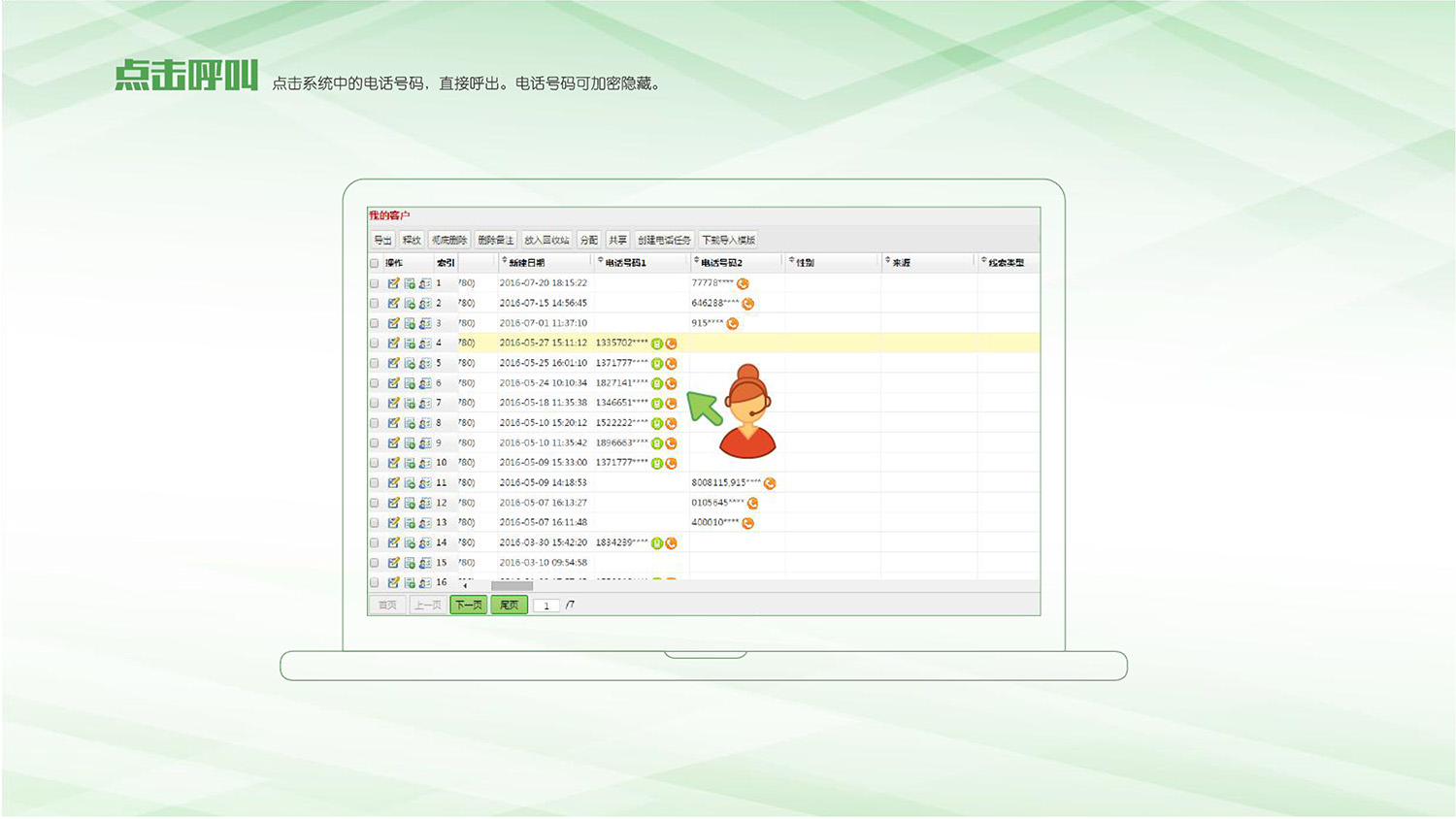1456x819 pixels.
Task: Click the edit pencil icon in row 1
Action: click(x=393, y=283)
